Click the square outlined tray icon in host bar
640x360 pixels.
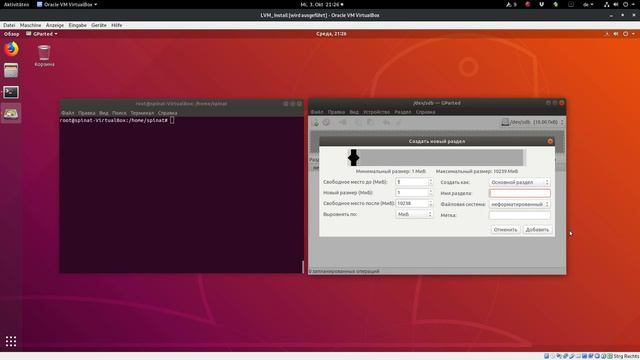[571, 4]
